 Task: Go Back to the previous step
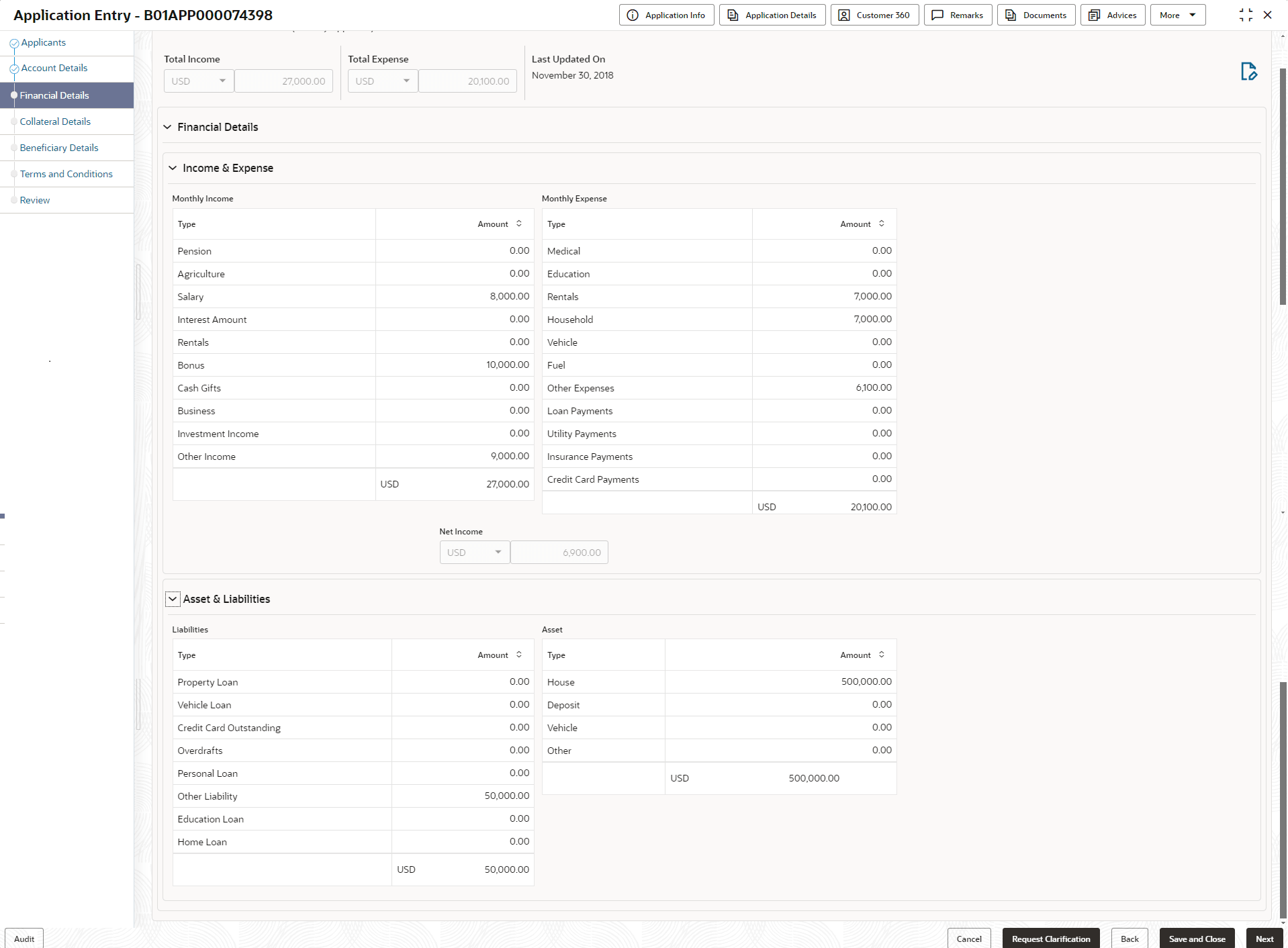(1130, 939)
